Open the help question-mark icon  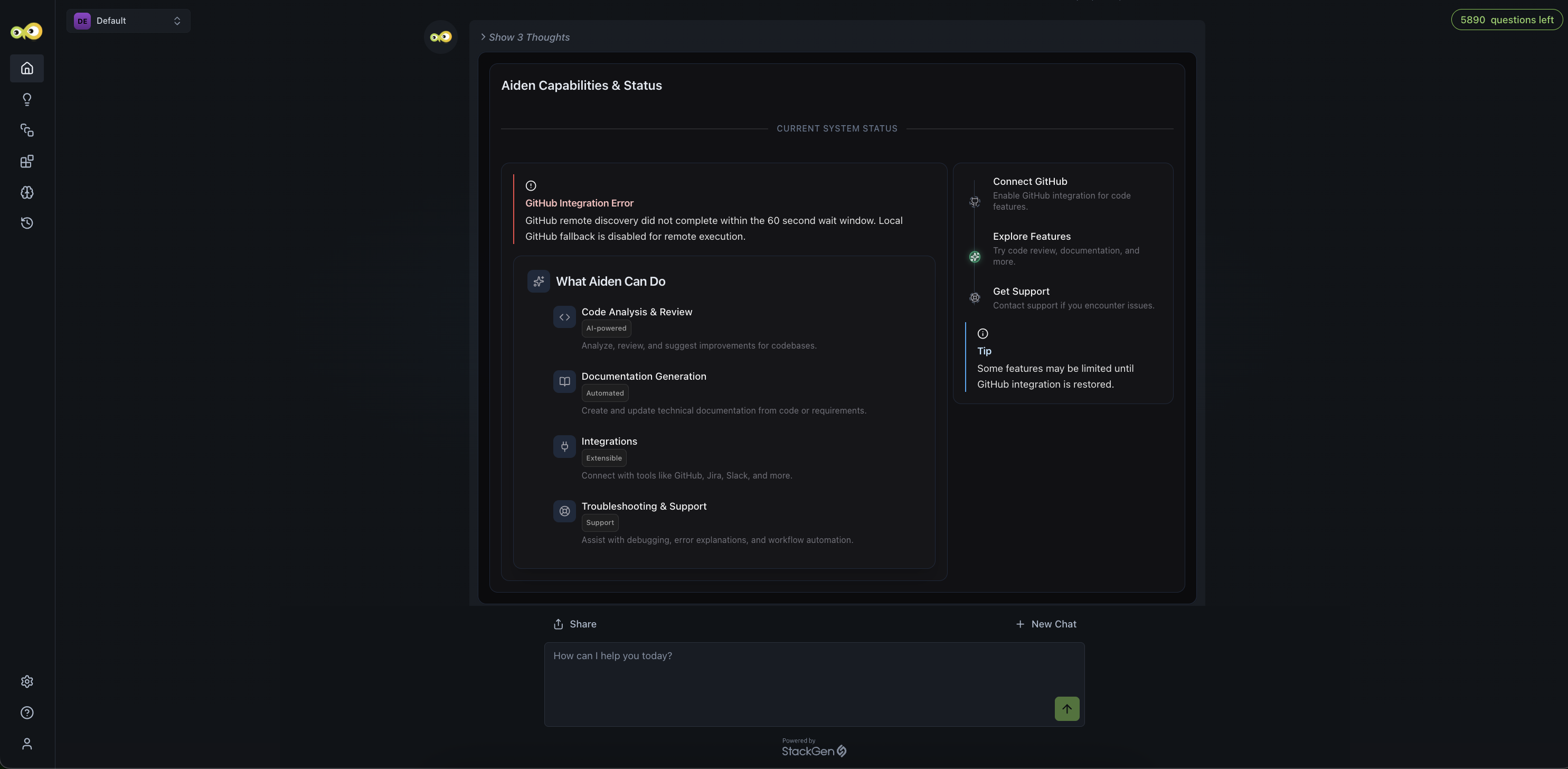[x=27, y=712]
